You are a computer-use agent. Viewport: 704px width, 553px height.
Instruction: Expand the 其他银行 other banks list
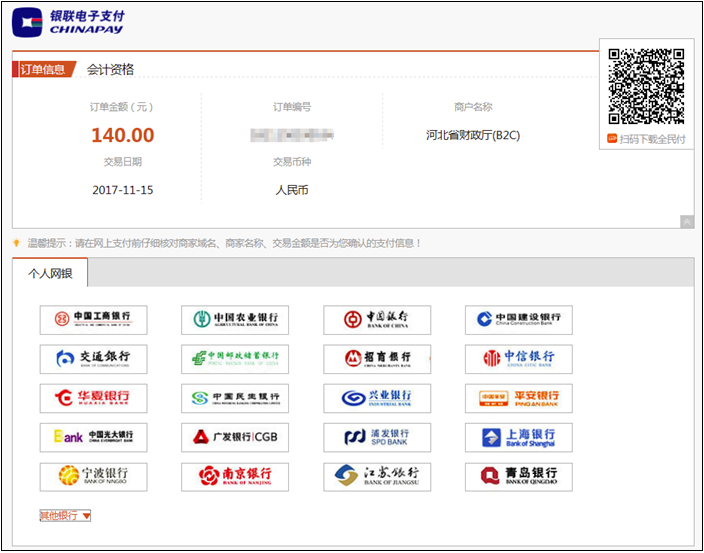pyautogui.click(x=66, y=516)
